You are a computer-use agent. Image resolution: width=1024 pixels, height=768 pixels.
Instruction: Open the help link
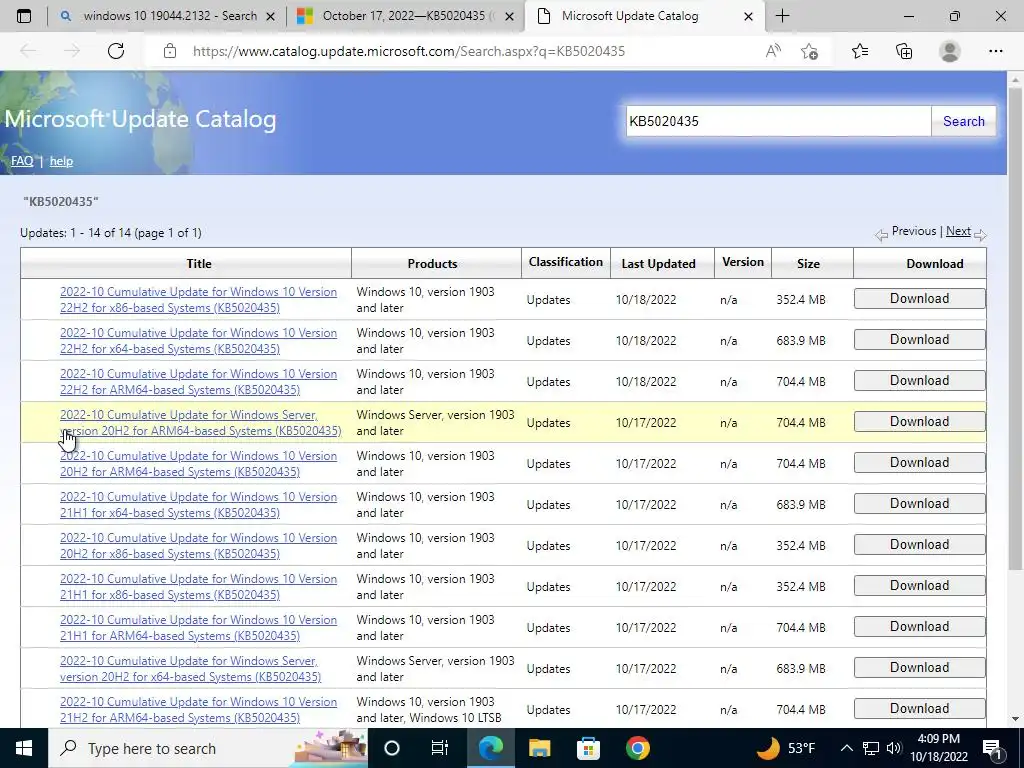click(x=61, y=161)
